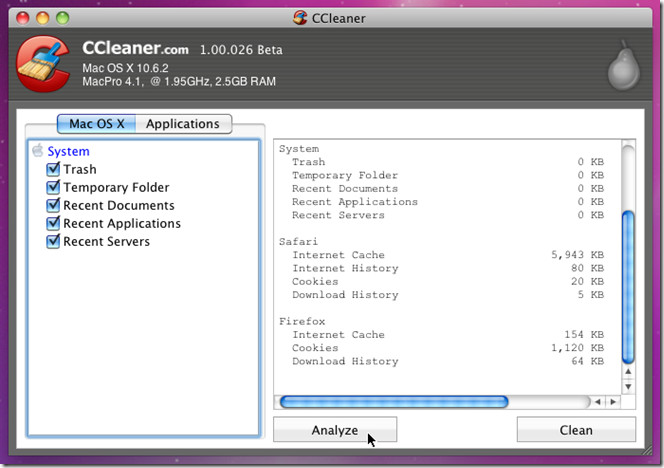Click the Internet History row in results
This screenshot has height=468, width=664.
(448, 268)
